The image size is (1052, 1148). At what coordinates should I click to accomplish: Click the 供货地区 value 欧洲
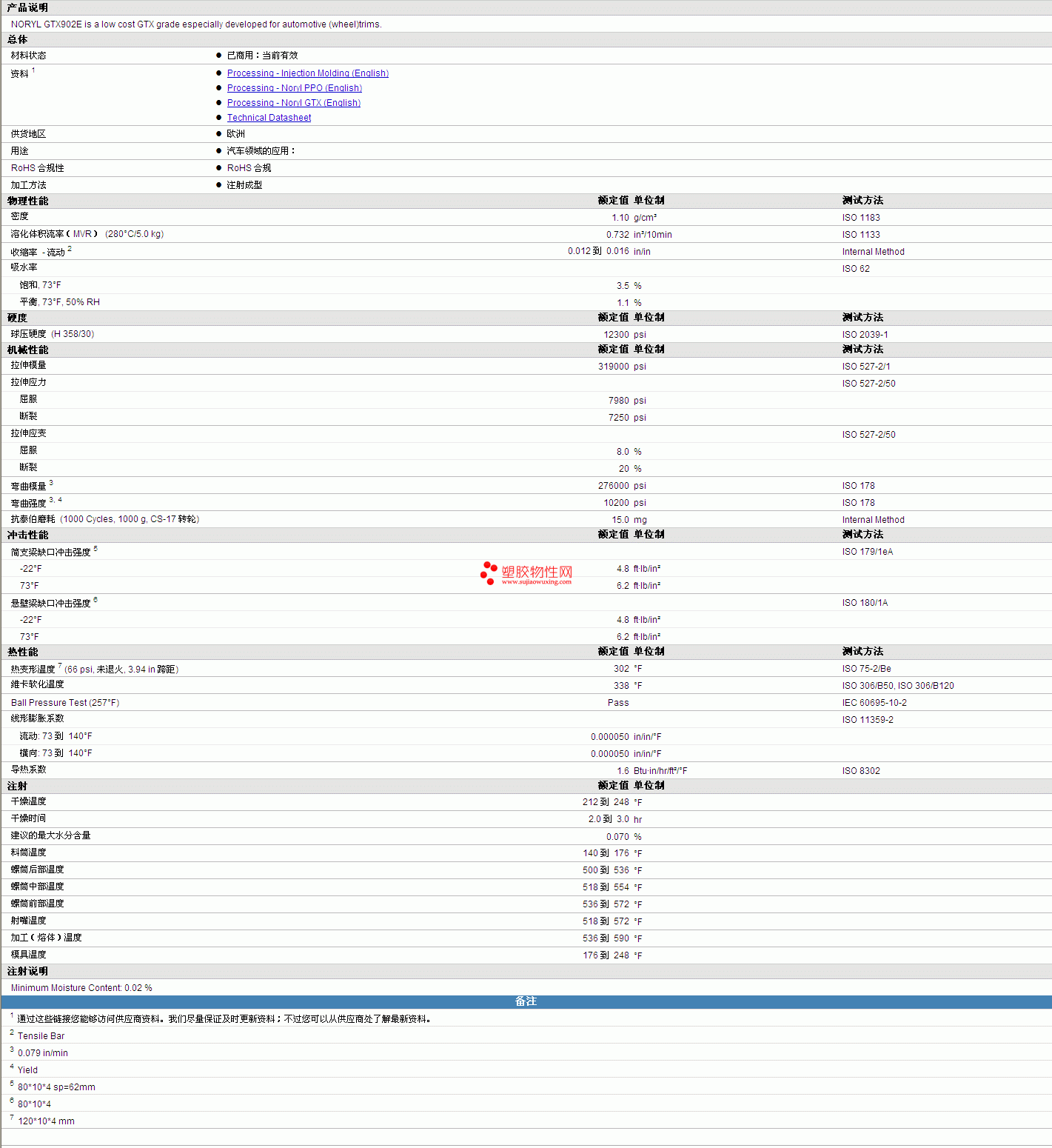pyautogui.click(x=235, y=134)
